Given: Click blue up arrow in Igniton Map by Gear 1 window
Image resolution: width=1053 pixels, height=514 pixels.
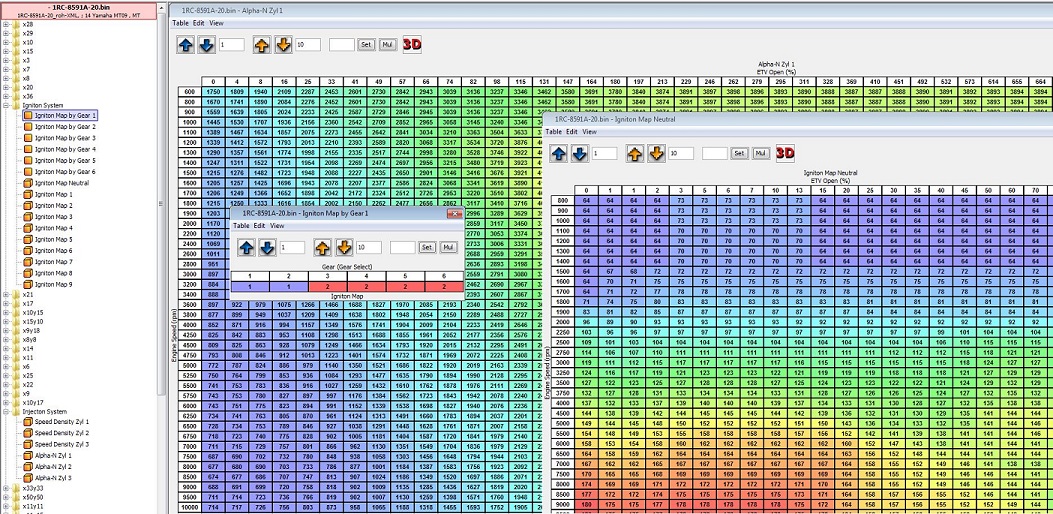Looking at the screenshot, I should point(246,247).
